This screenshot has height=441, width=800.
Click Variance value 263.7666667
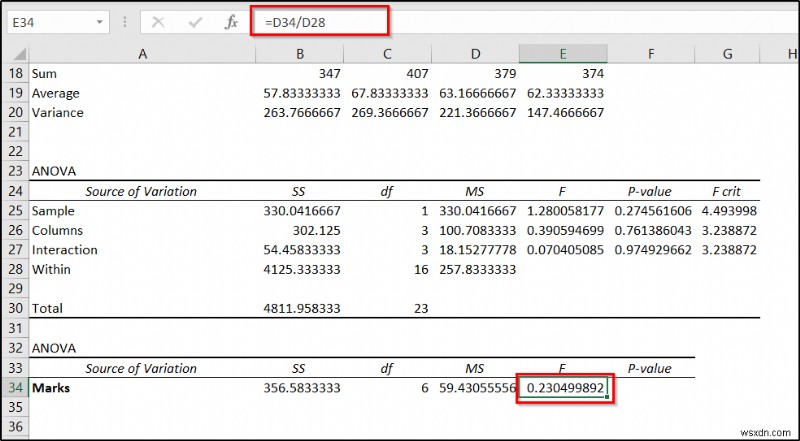coord(302,112)
